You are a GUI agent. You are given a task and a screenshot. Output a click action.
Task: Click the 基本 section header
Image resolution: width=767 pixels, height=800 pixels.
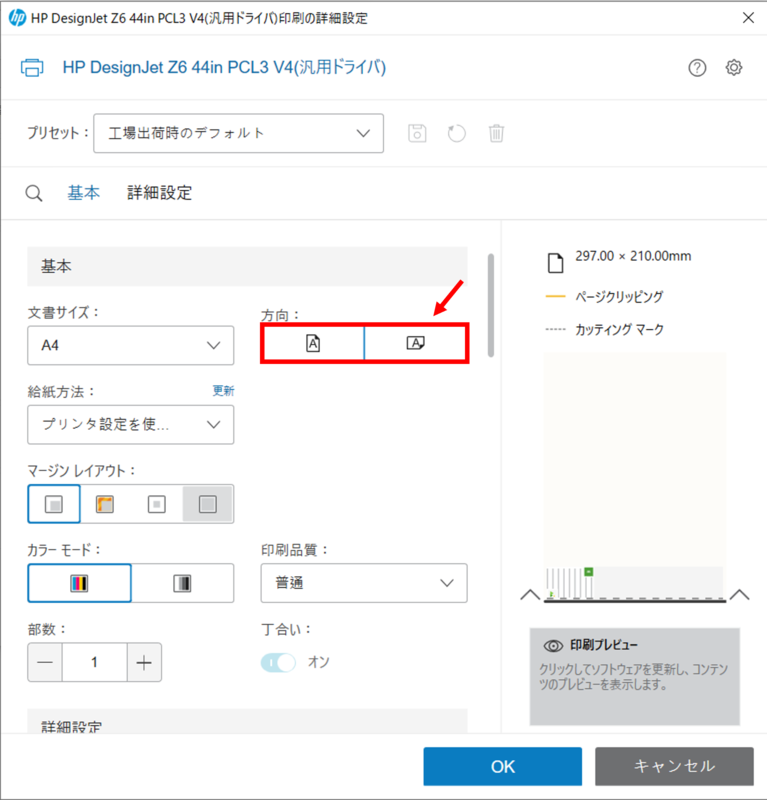click(x=248, y=266)
